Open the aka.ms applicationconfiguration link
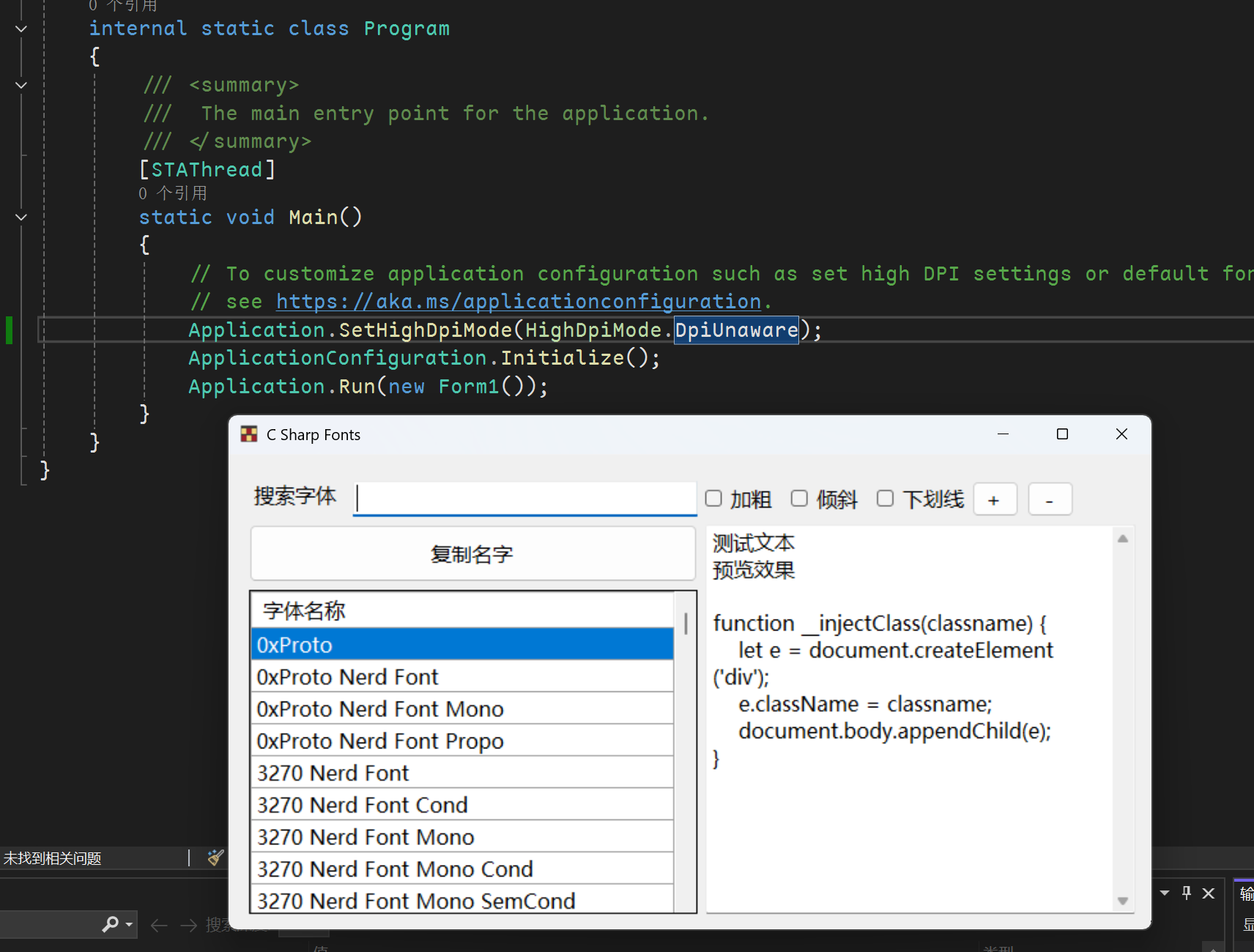This screenshot has width=1254, height=952. click(519, 302)
